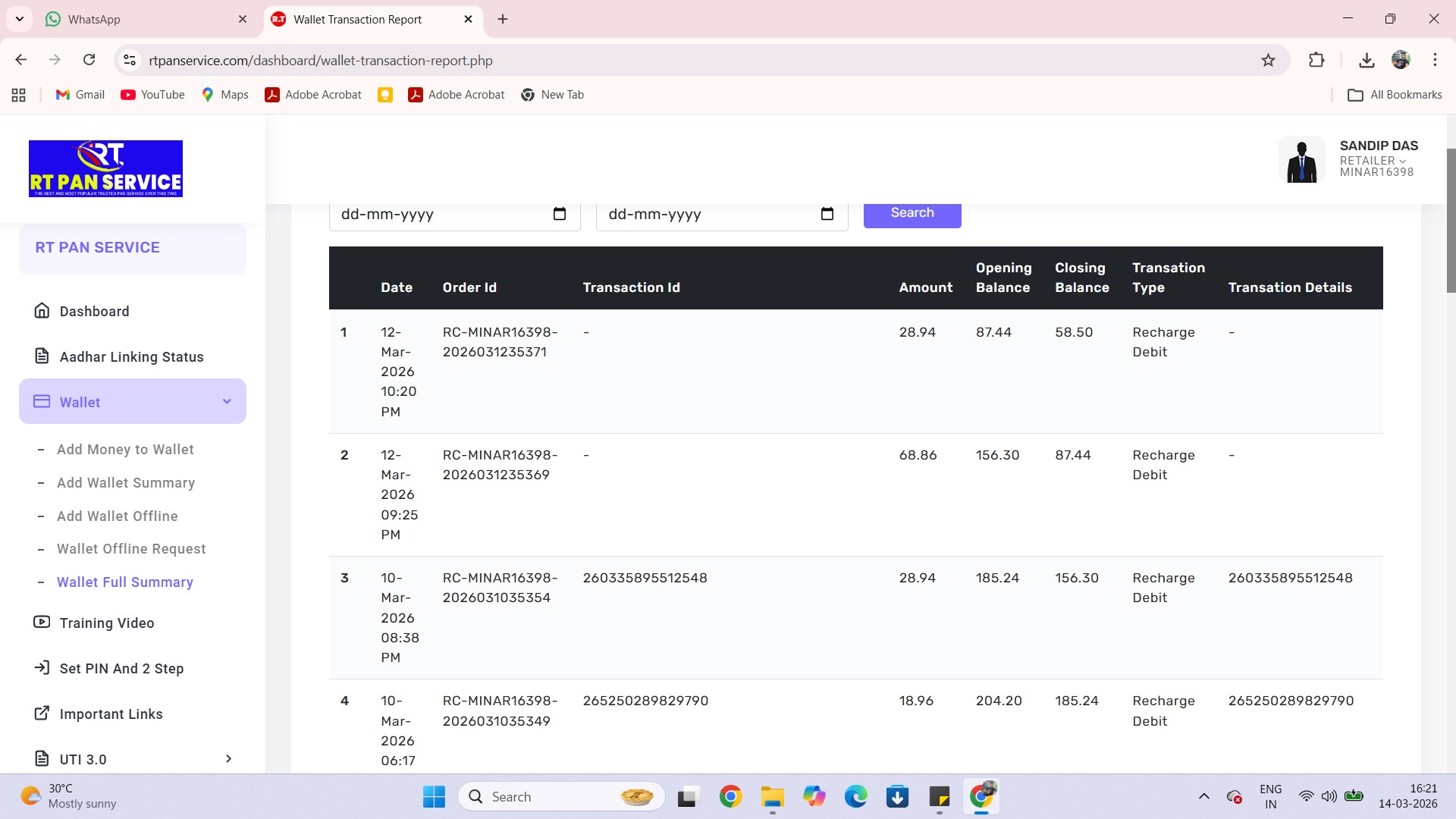
Task: Click the page vertical scrollbar thumb
Action: (x=1451, y=220)
